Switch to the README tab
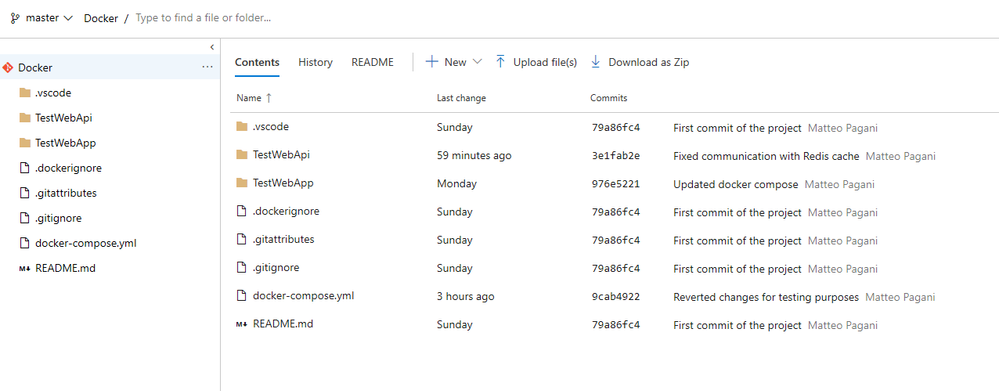The width and height of the screenshot is (999, 391). 373,62
